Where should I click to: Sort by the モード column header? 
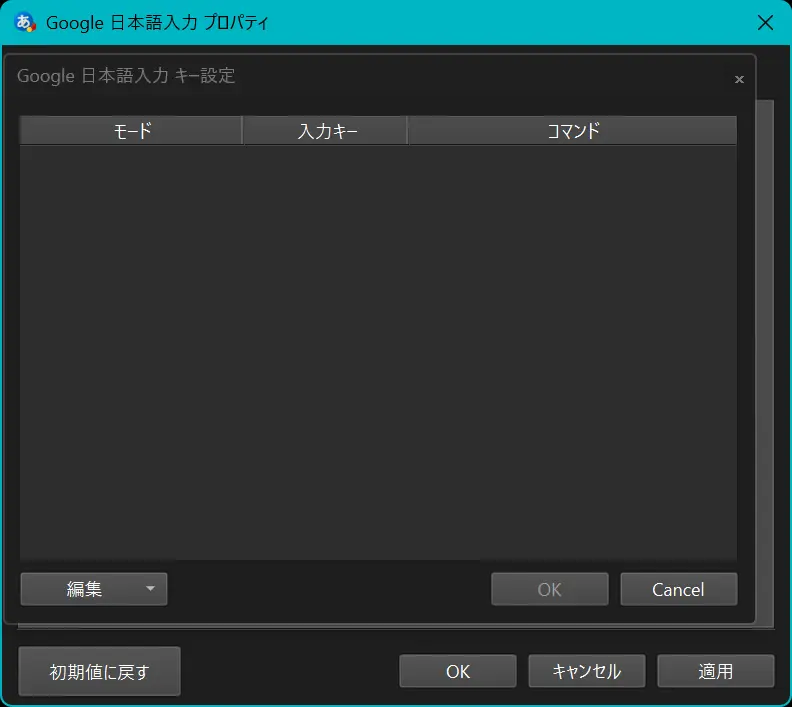(131, 131)
